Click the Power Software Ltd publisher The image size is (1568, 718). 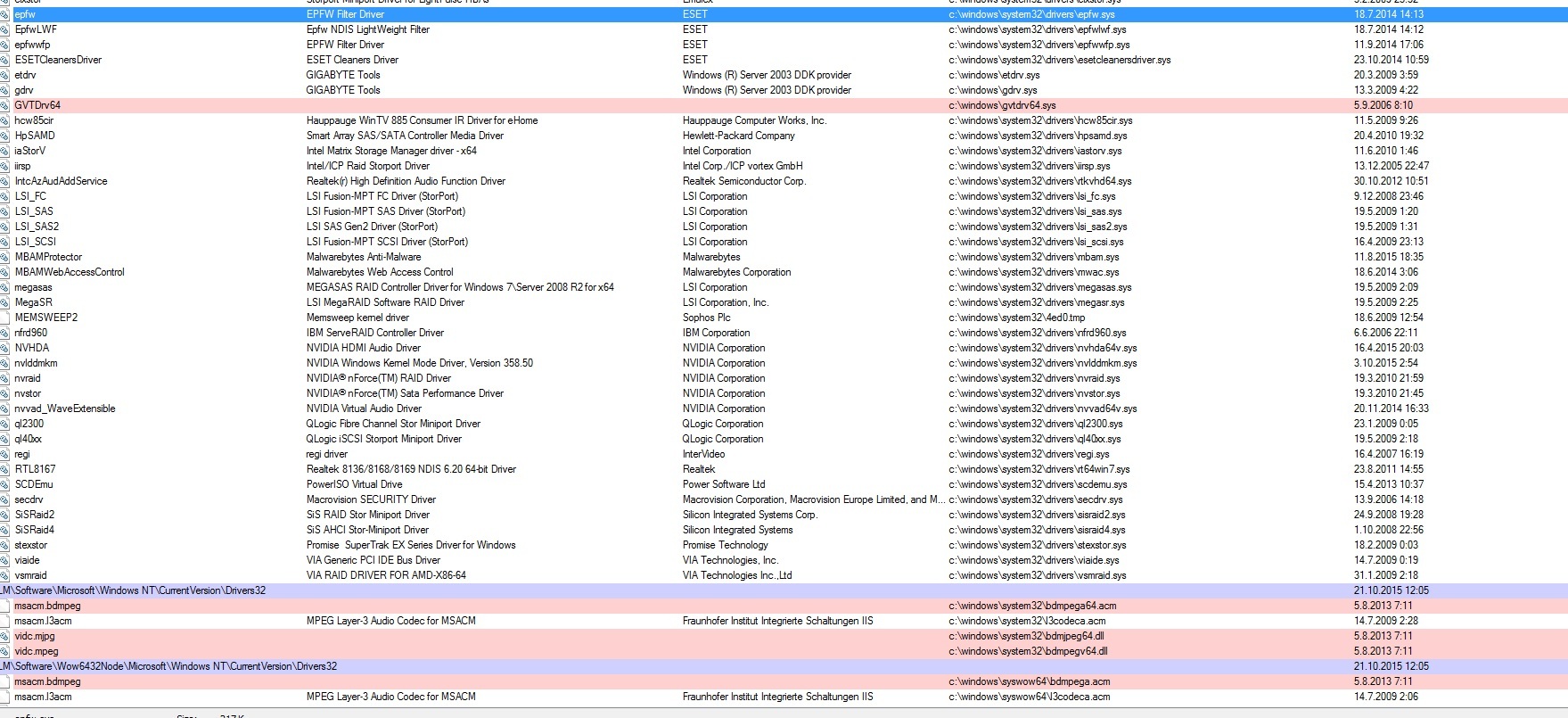724,484
